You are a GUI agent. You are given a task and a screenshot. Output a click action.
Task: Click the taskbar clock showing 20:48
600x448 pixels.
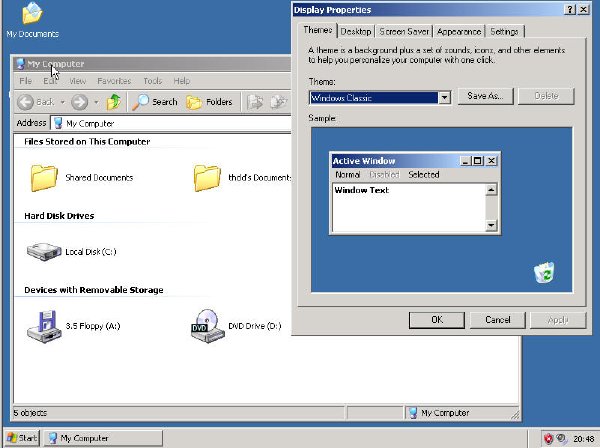click(584, 439)
